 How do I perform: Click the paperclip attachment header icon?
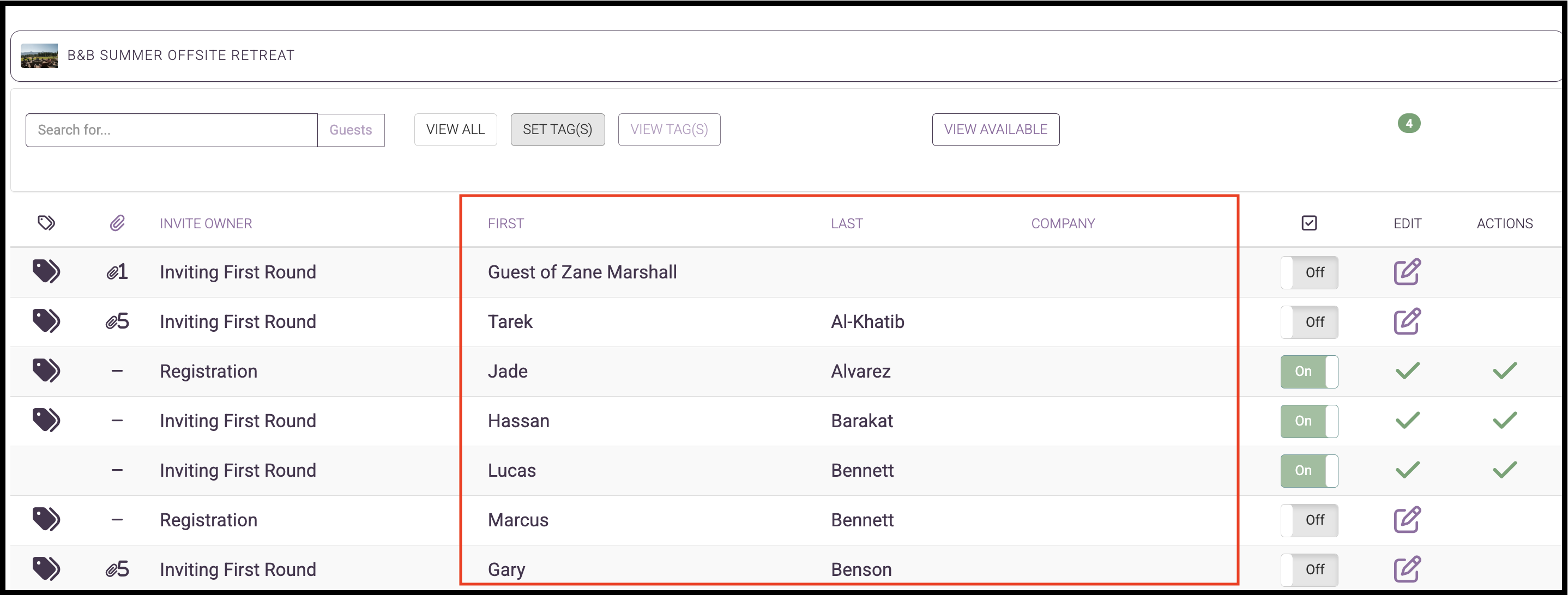click(117, 223)
